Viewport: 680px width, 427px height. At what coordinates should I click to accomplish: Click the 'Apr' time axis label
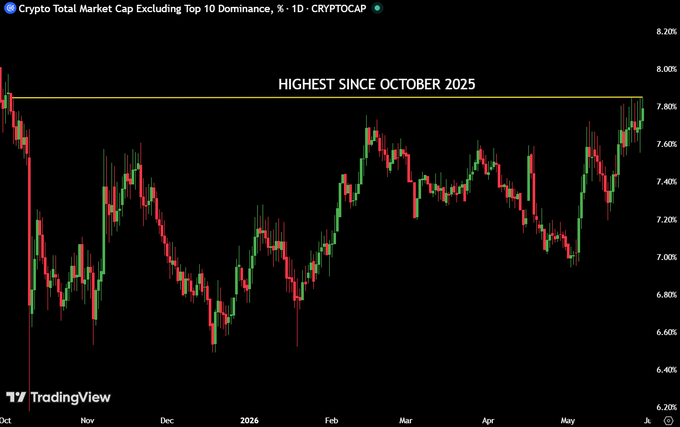(488, 420)
